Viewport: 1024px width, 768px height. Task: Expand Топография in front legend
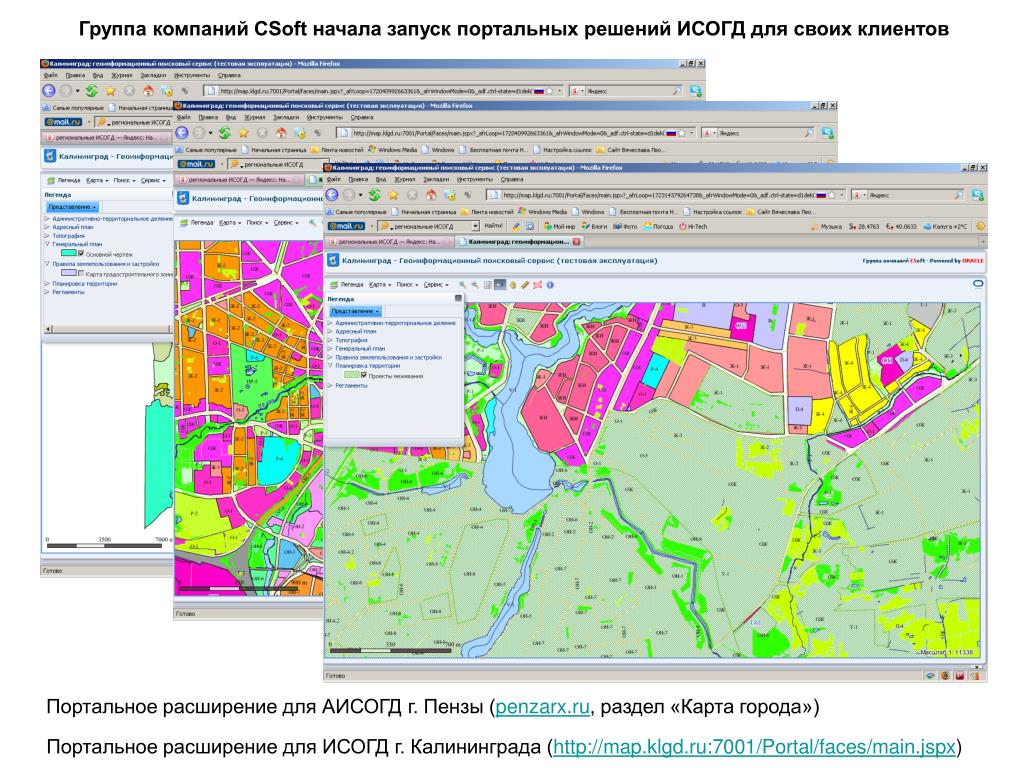click(330, 340)
